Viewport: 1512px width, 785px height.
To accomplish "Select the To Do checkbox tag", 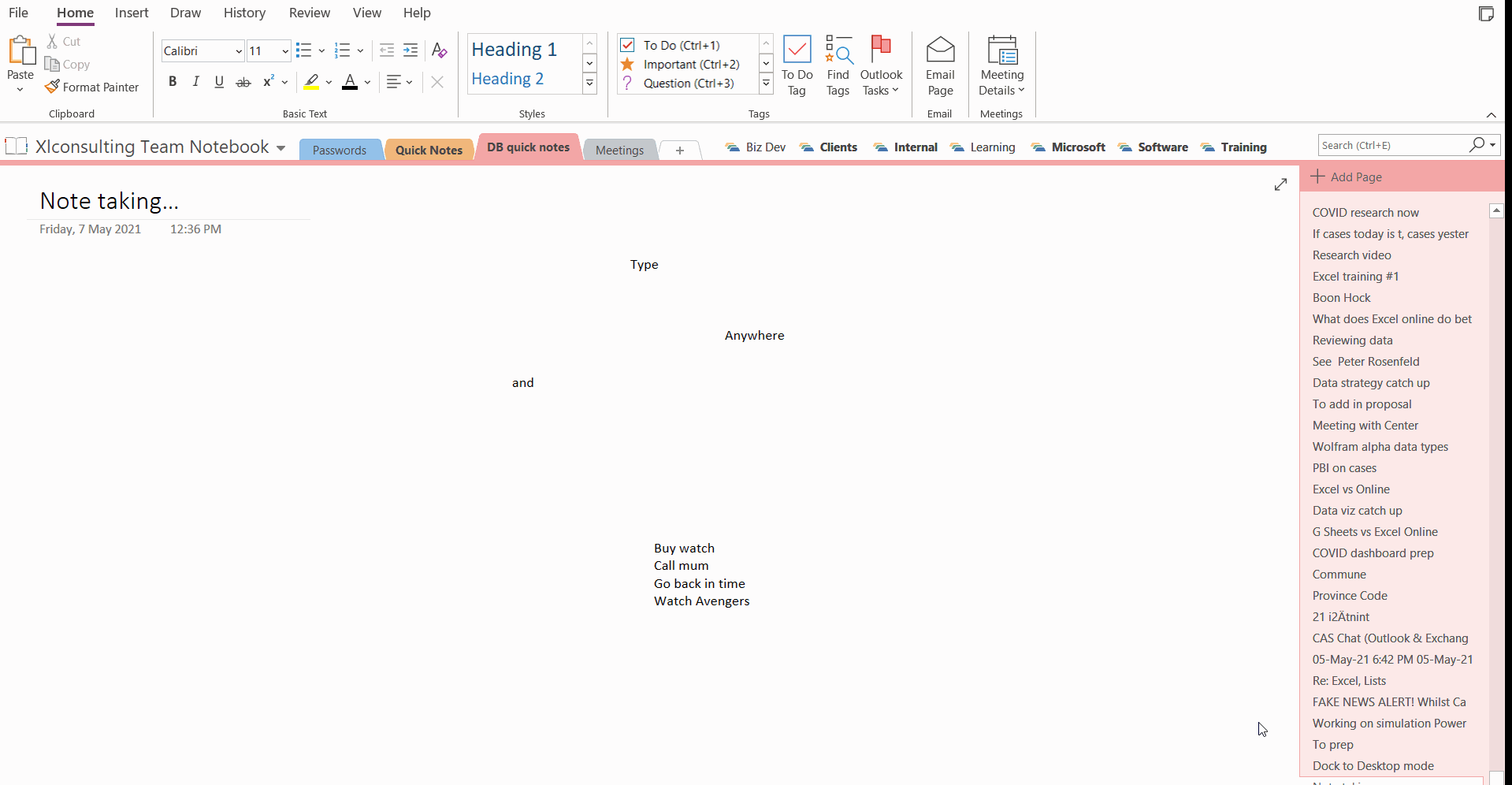I will (627, 45).
